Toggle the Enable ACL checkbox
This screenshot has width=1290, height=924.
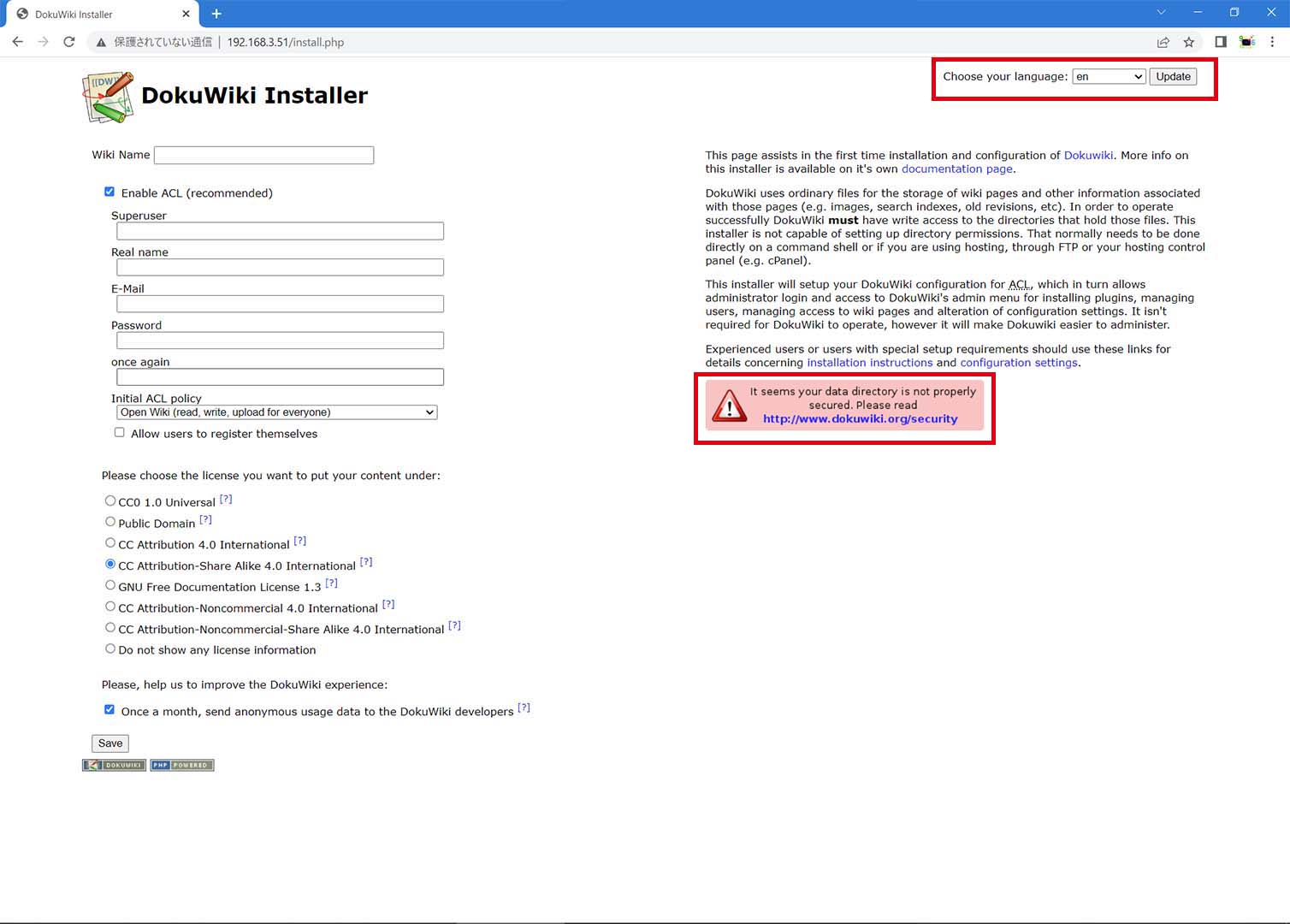point(109,192)
